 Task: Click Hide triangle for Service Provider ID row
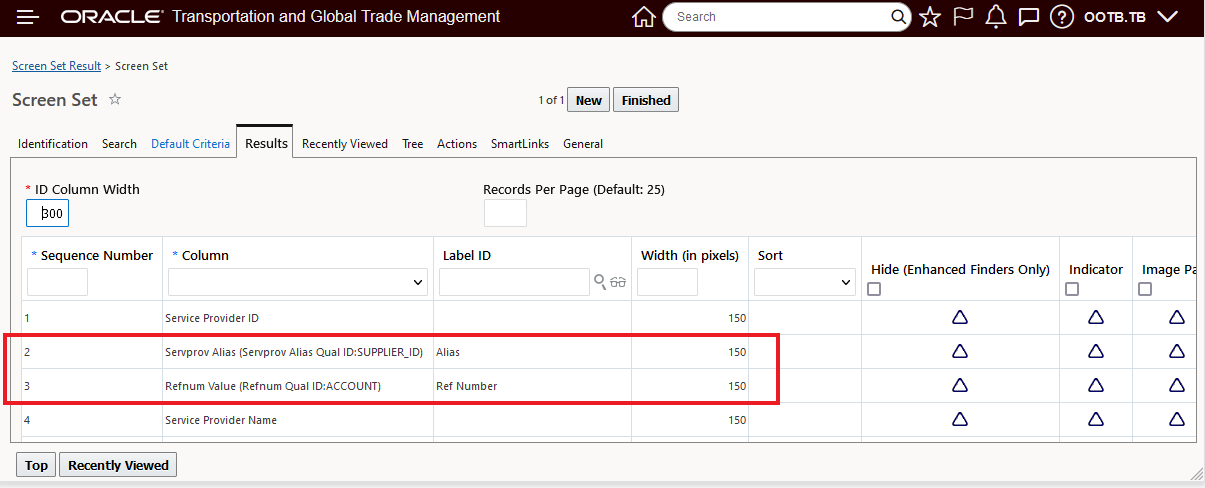tap(960, 318)
